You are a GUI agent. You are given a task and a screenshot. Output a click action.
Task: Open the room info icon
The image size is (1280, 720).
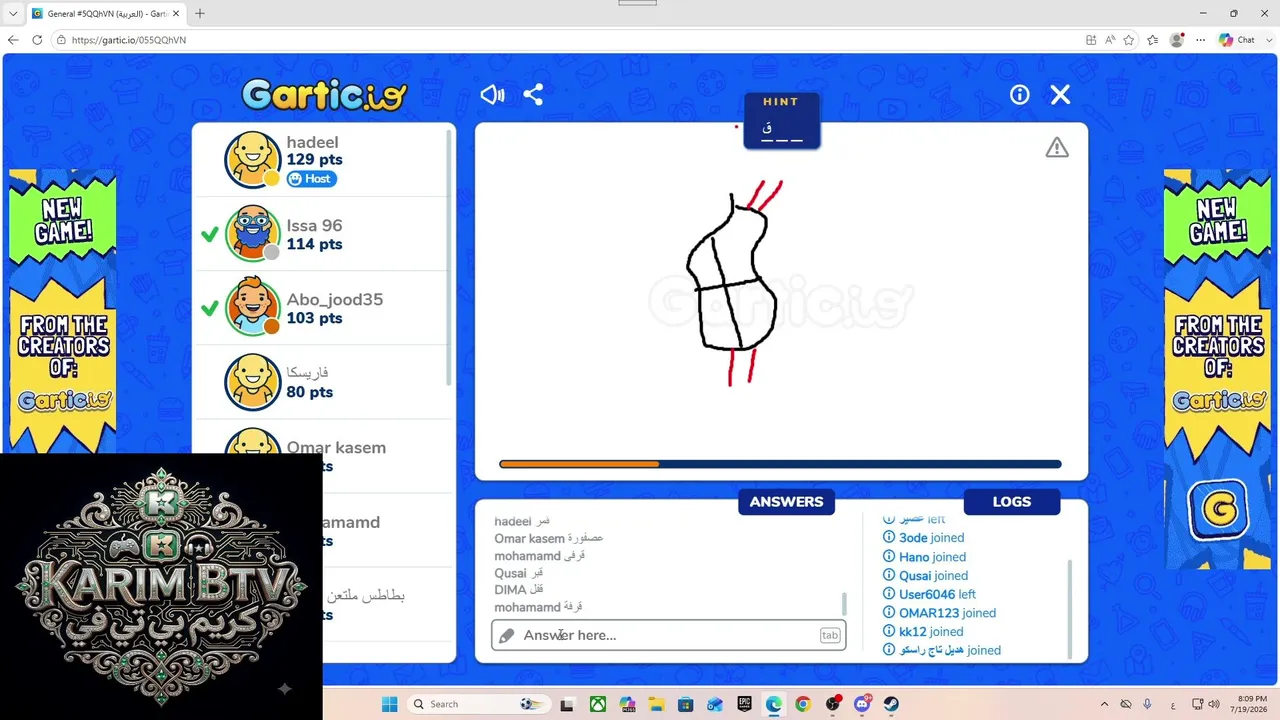tap(1020, 95)
